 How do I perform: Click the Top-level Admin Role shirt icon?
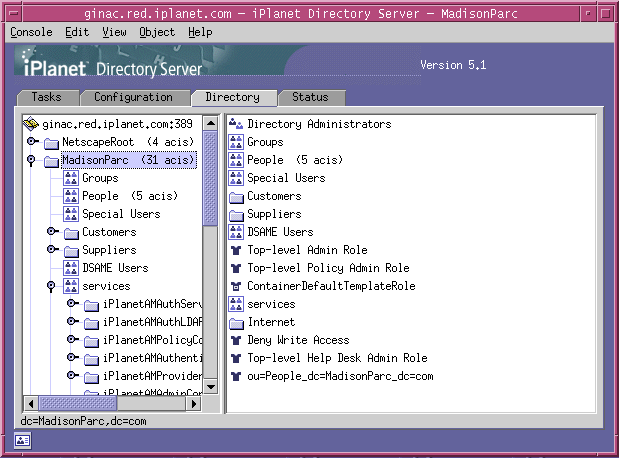point(236,250)
